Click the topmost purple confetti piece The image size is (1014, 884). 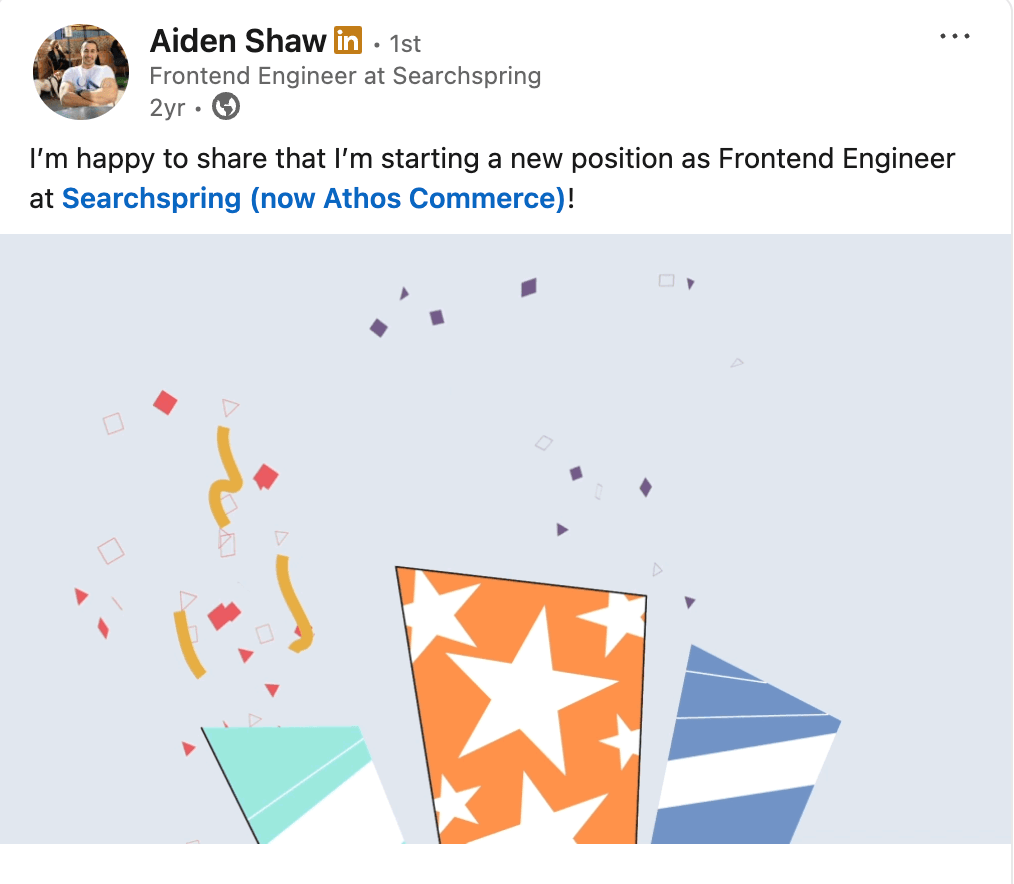click(x=529, y=288)
